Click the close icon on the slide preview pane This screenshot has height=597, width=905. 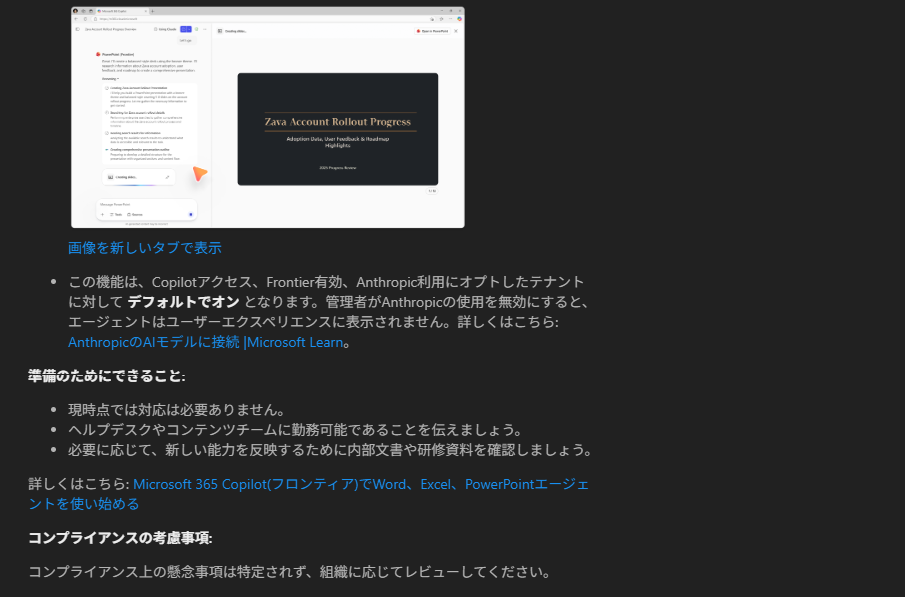(x=456, y=31)
